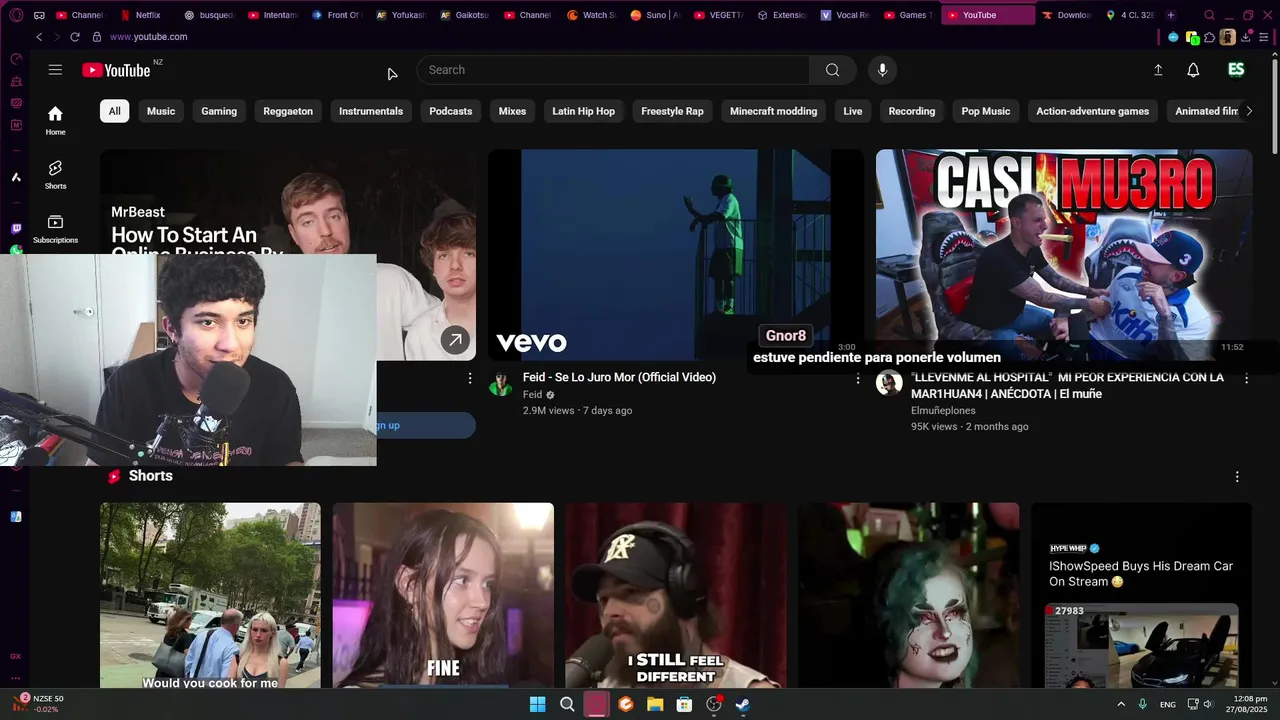Show hidden system tray icons
Screen dimensions: 1280x720
tap(1121, 704)
